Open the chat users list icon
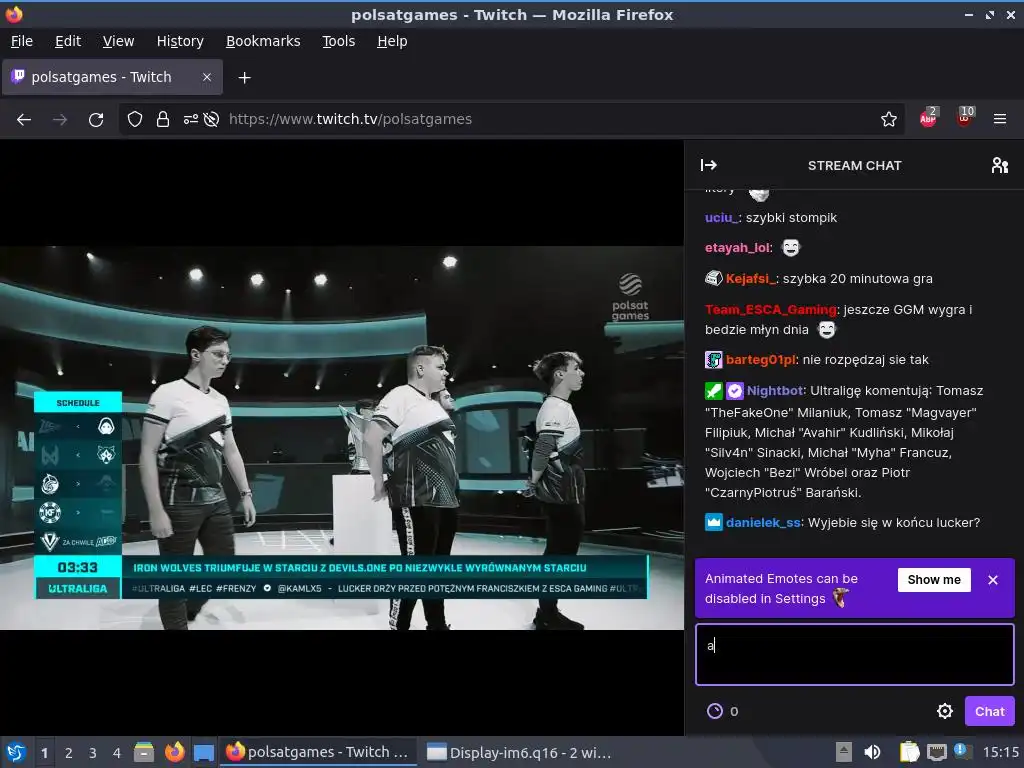 (x=999, y=165)
